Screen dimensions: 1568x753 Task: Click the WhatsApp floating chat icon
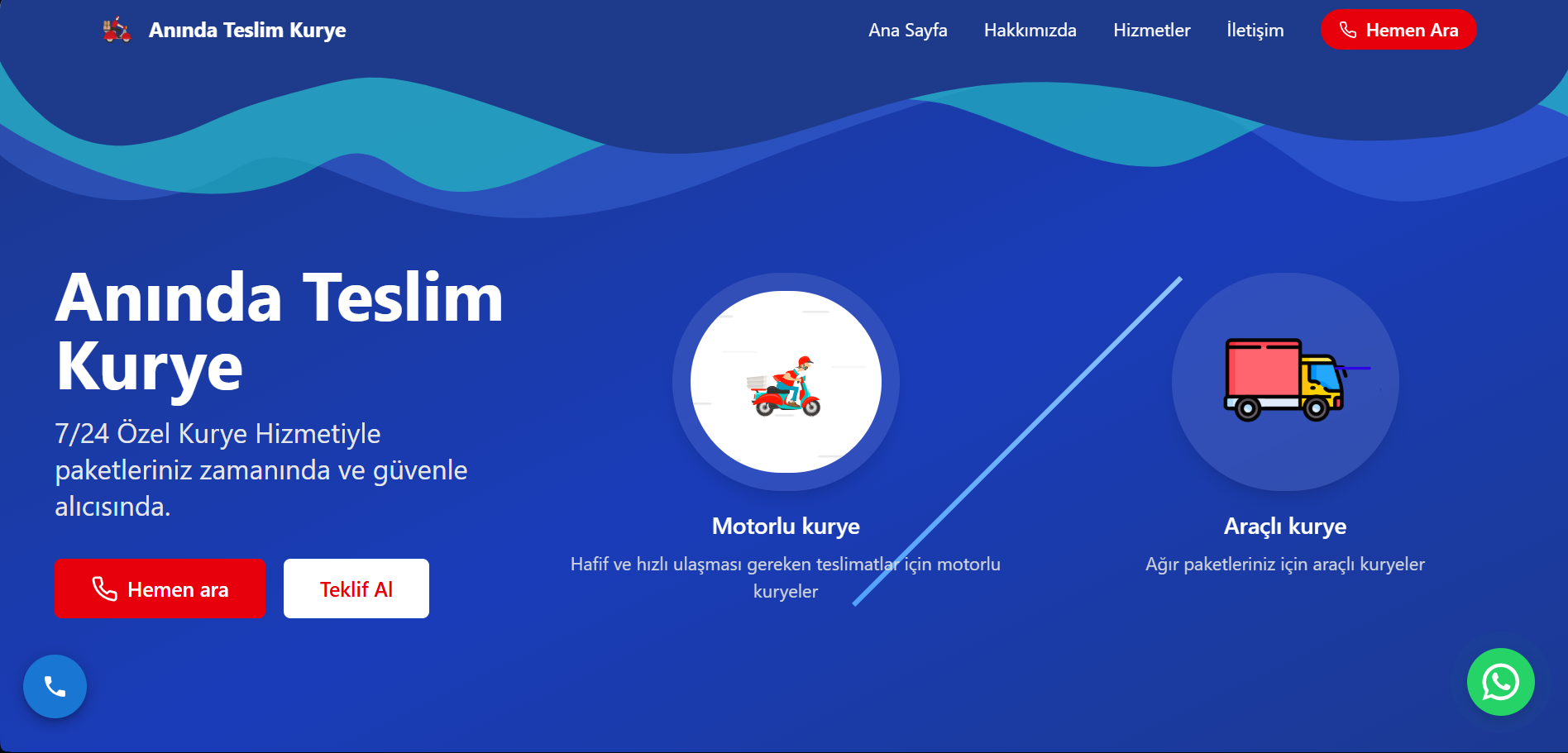[1500, 682]
